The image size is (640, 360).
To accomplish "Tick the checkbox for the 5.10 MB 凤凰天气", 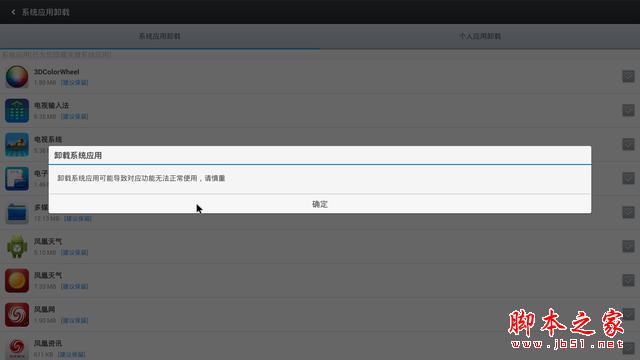I will (x=628, y=246).
